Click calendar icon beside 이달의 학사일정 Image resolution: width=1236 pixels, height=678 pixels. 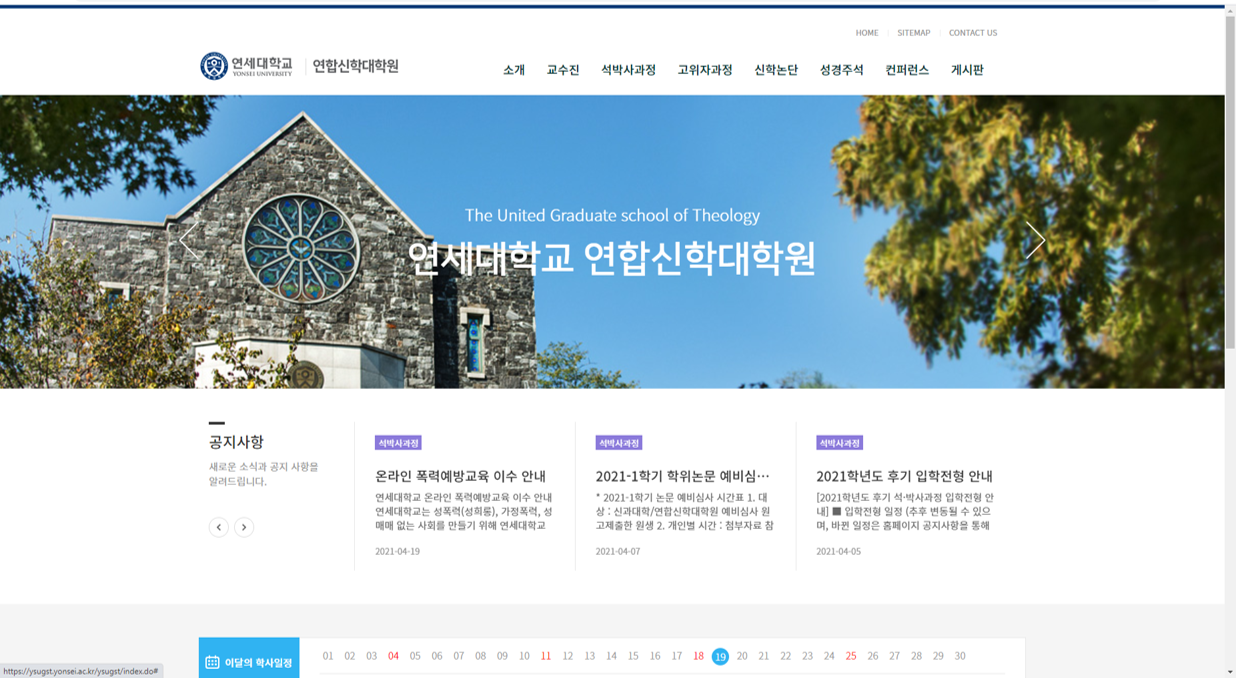pos(212,662)
